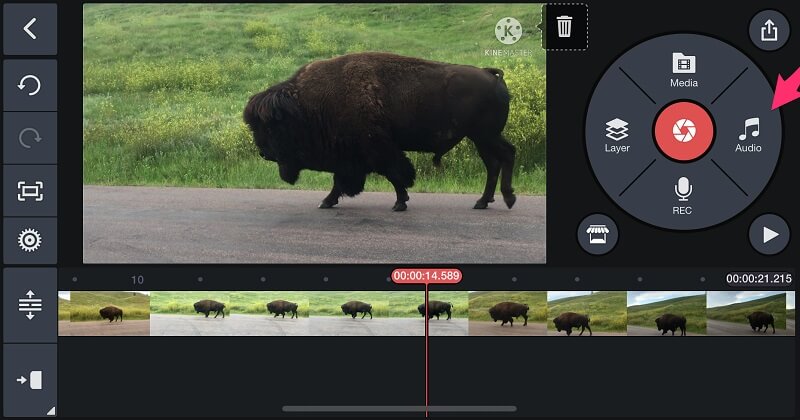Open the Layer menu
Image resolution: width=800 pixels, height=420 pixels.
[x=617, y=135]
